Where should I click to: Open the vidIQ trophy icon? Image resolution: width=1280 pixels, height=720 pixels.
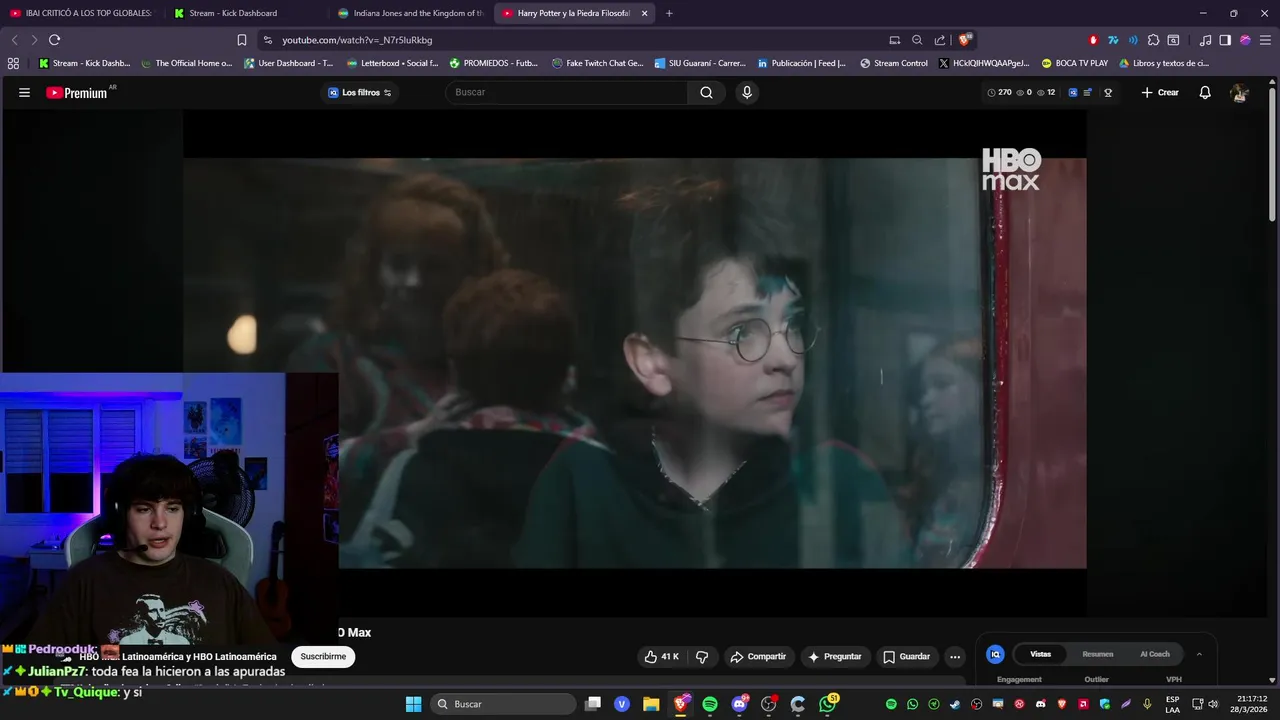click(1108, 92)
